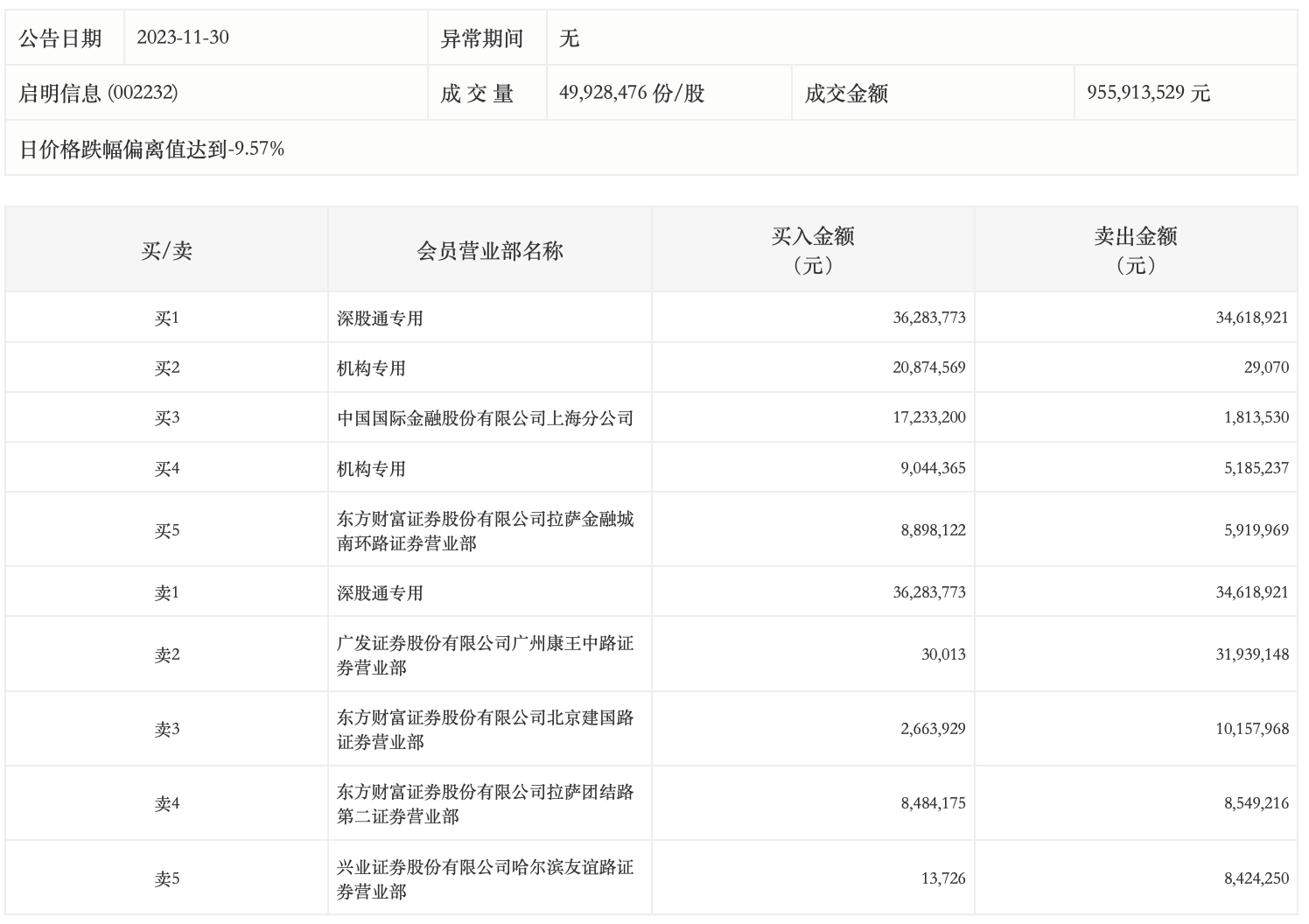Click 机构专用 in the 买2 row
The width and height of the screenshot is (1309, 924).
click(x=371, y=368)
